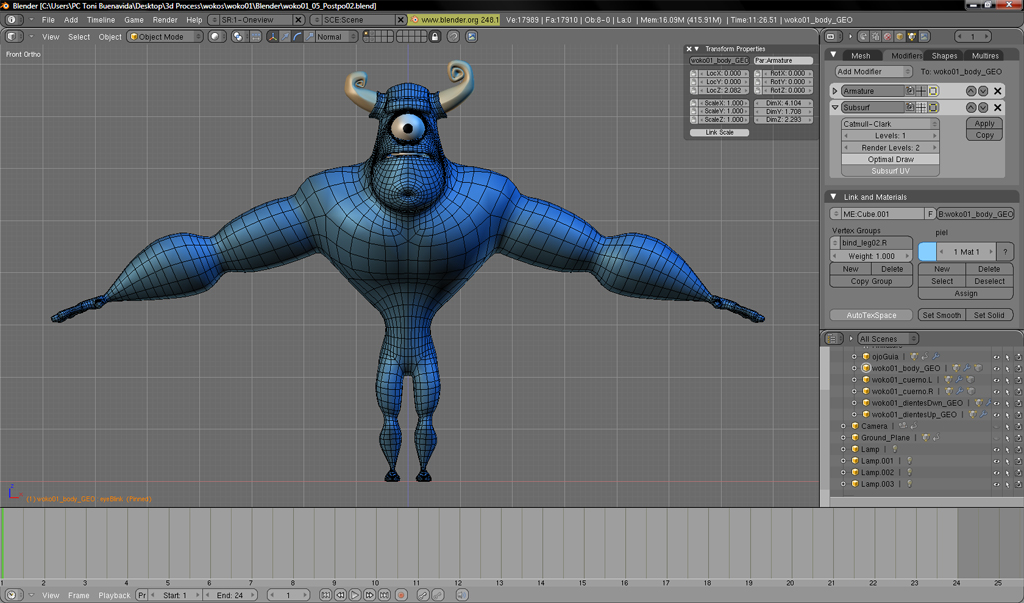Expand the Armature modifier panel
This screenshot has height=603, width=1024.
pos(835,91)
